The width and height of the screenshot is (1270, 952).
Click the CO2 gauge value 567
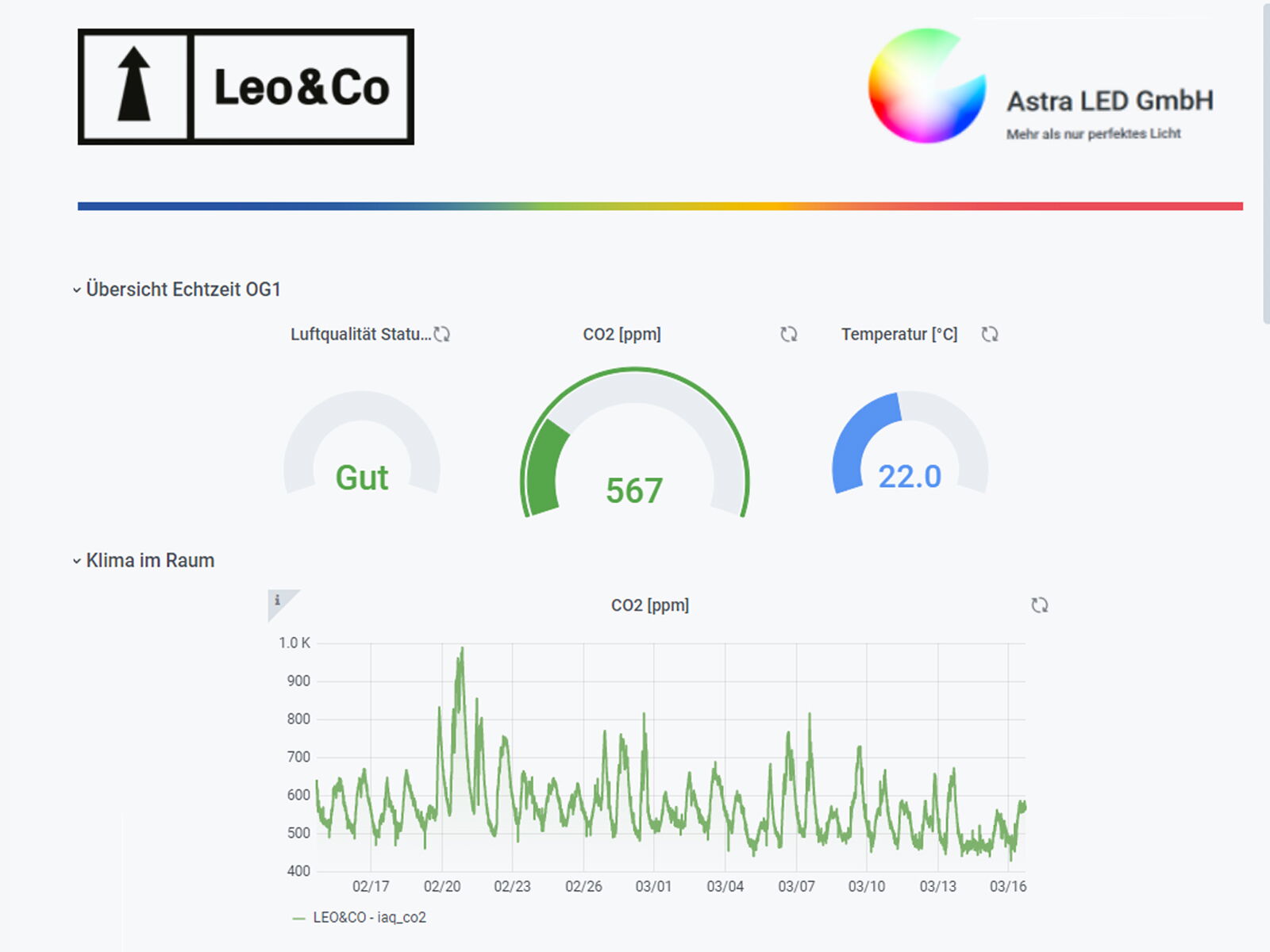tap(633, 490)
